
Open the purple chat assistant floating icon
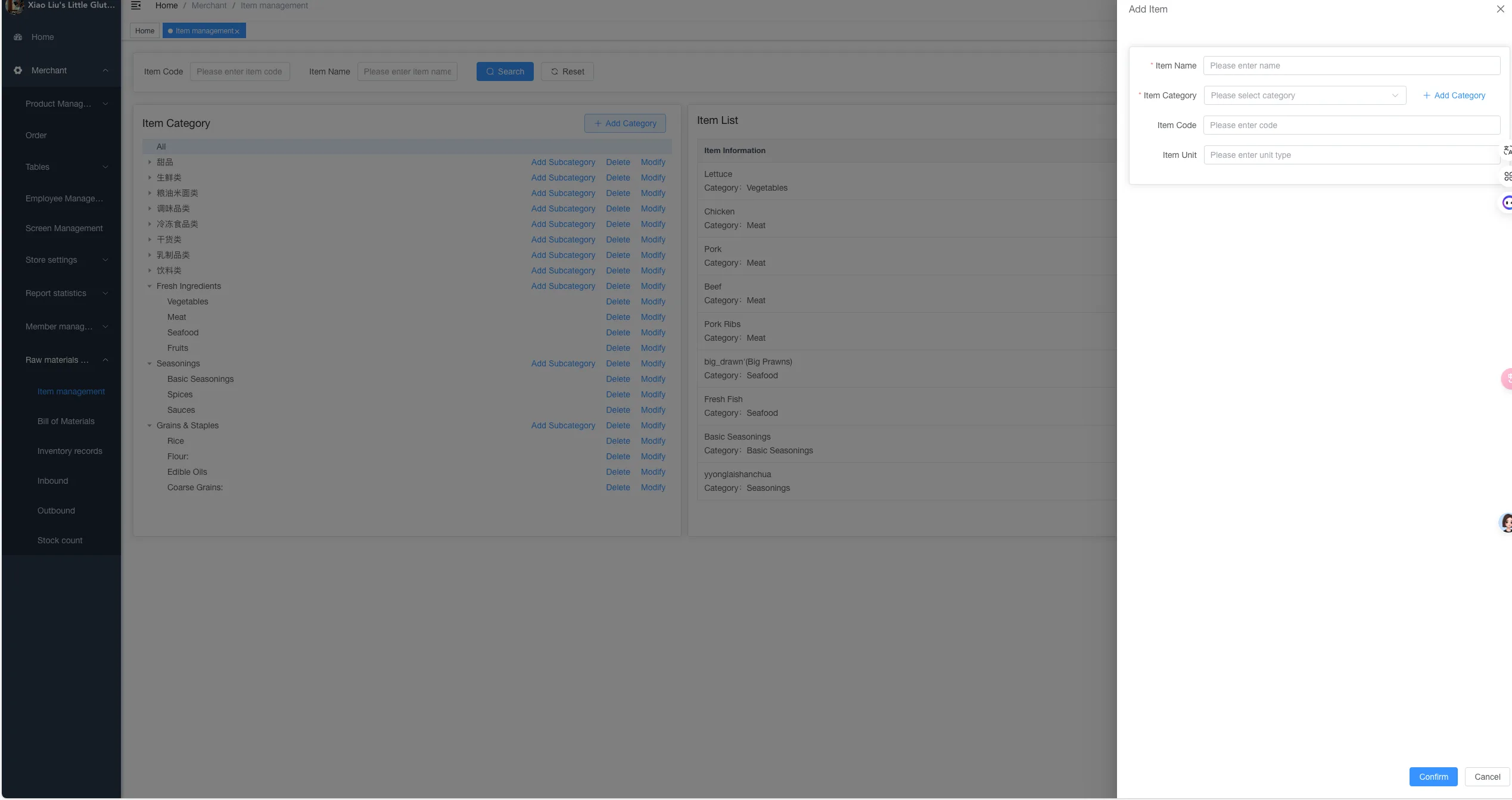tap(1507, 203)
